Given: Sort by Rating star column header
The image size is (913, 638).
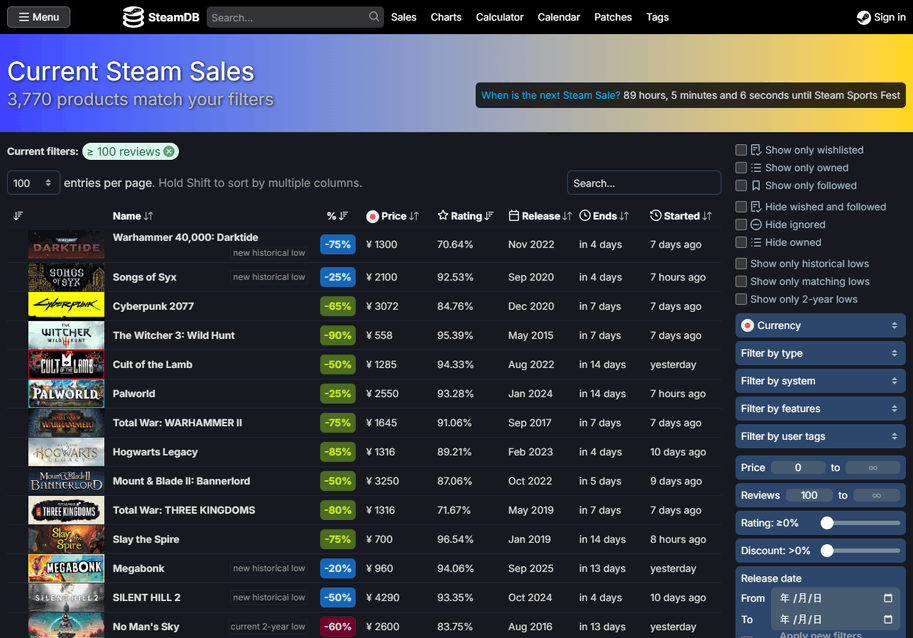Looking at the screenshot, I should (x=466, y=216).
